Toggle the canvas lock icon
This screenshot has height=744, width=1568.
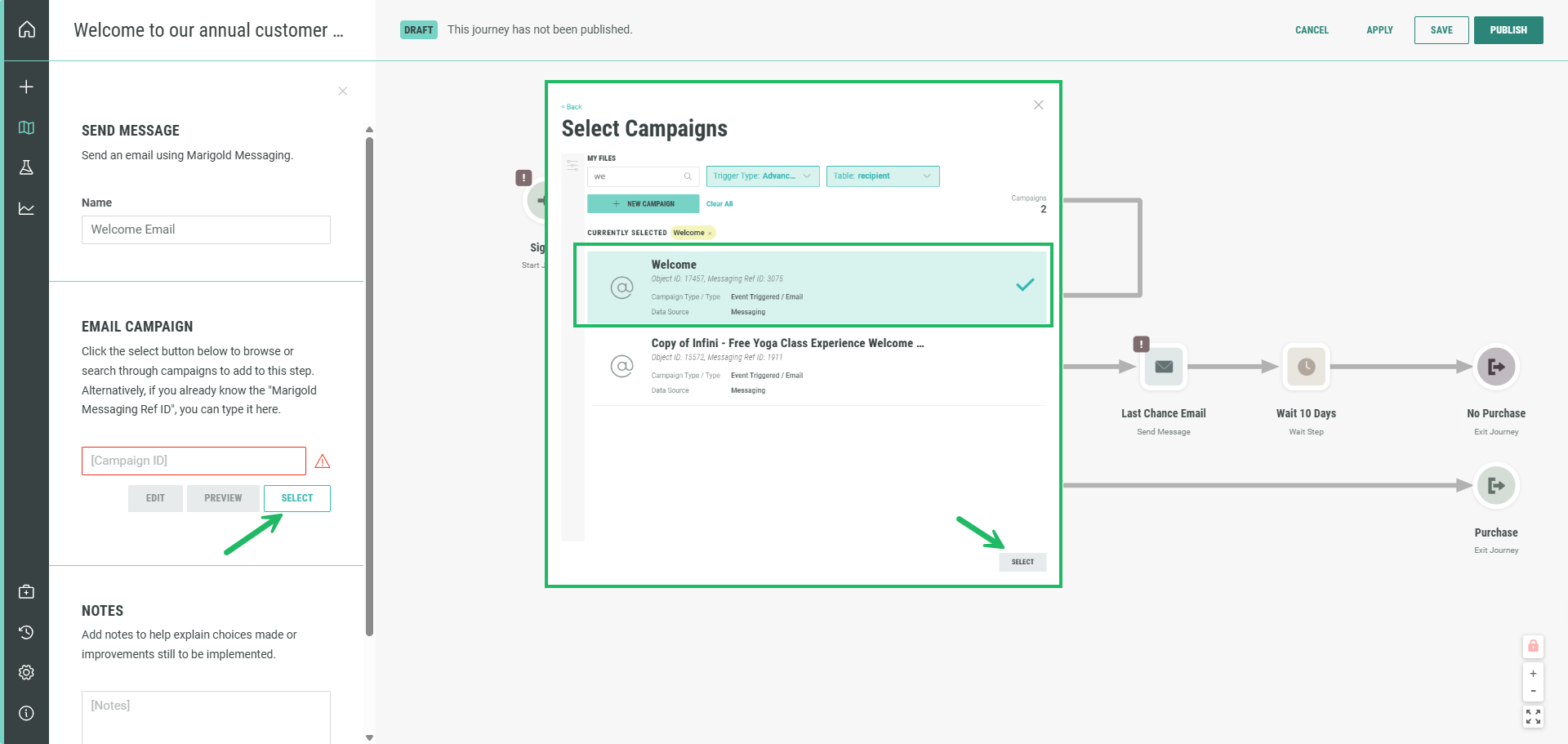(x=1533, y=646)
